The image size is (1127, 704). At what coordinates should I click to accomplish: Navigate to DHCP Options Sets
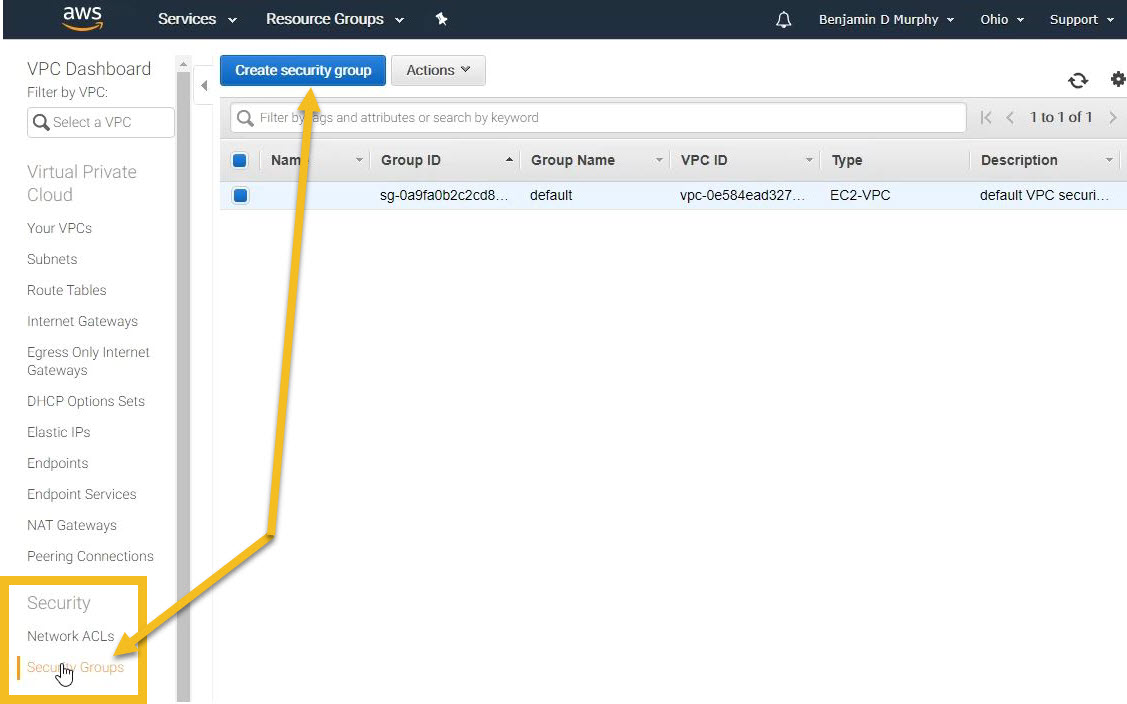click(86, 401)
